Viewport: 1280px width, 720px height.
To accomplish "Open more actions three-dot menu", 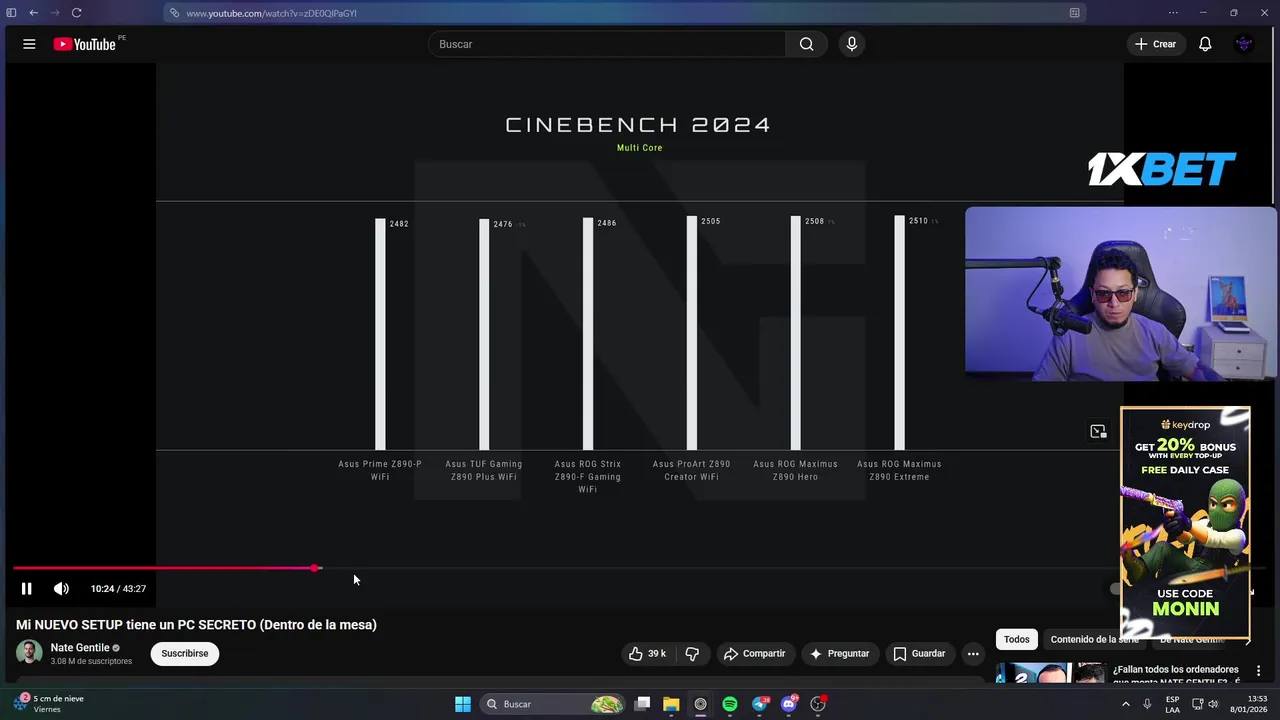I will (973, 654).
